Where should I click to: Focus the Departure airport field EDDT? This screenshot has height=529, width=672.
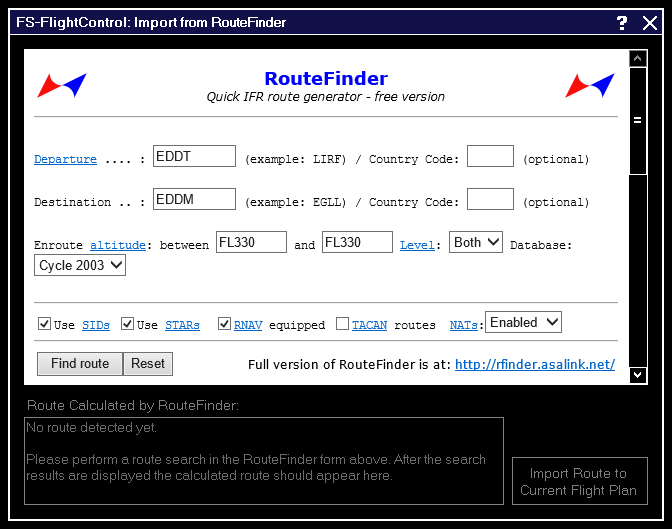(x=194, y=156)
